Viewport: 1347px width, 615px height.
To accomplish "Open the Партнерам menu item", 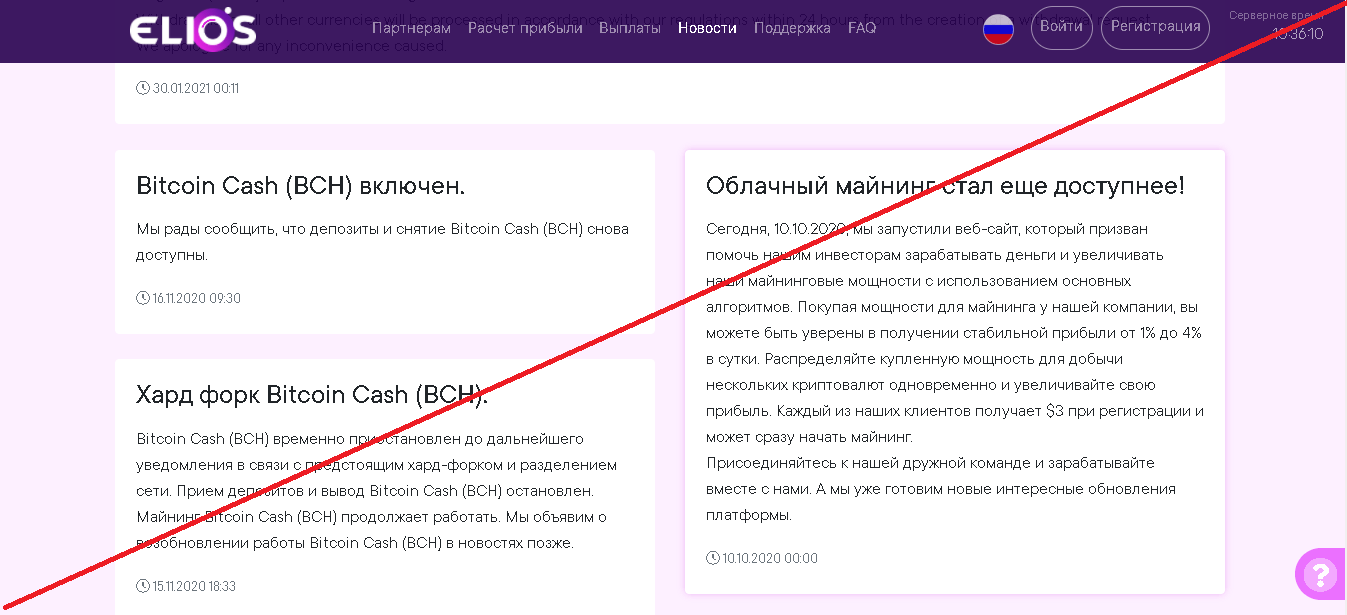I will coord(411,28).
